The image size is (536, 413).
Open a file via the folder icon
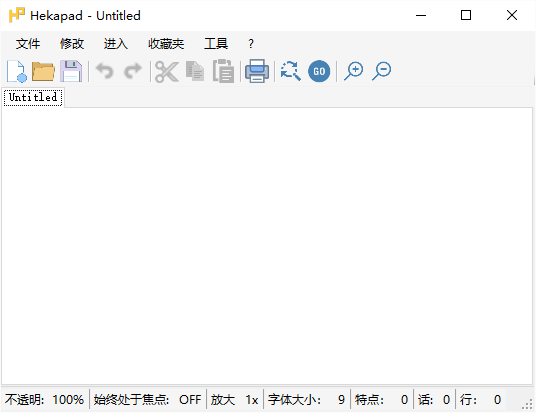click(43, 71)
